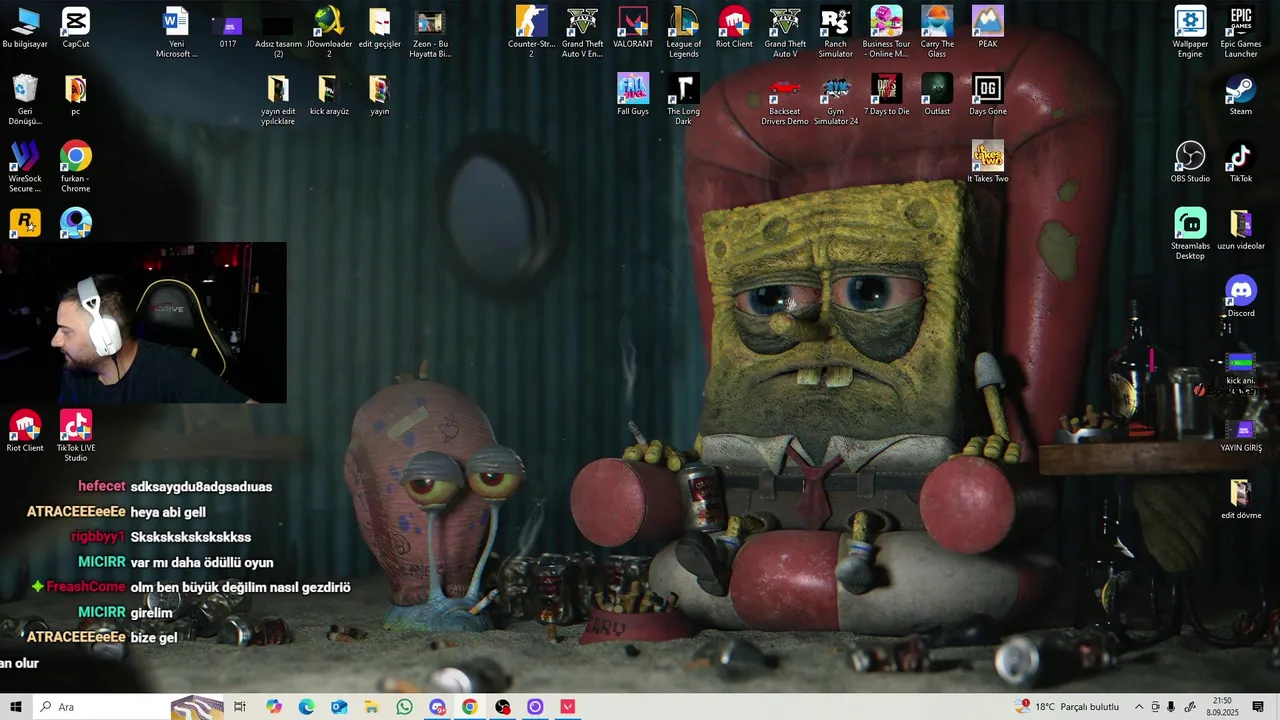Launch Ranch Simulator shortcut
The height and width of the screenshot is (720, 1280).
tap(835, 32)
